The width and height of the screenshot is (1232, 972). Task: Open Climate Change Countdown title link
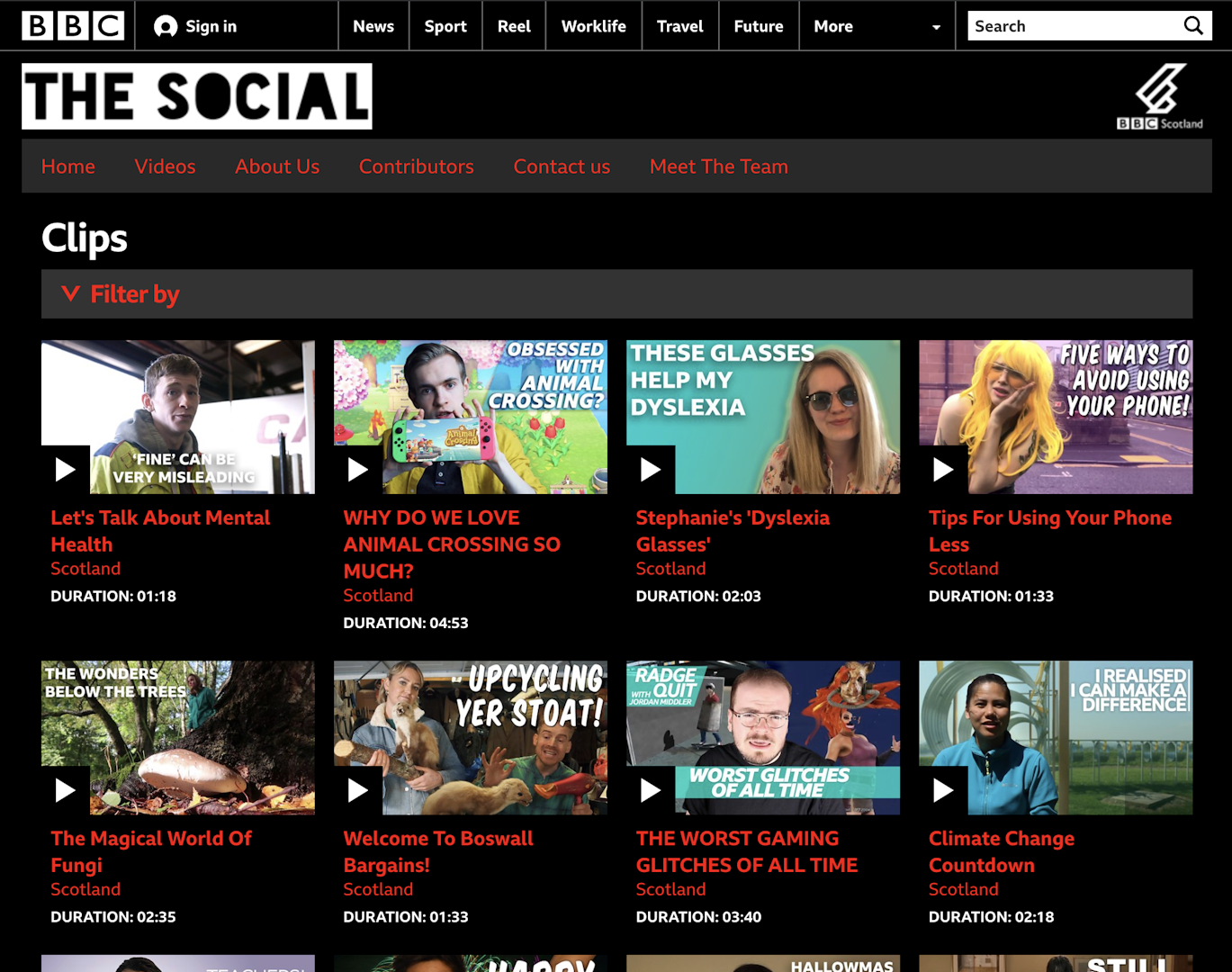point(1002,851)
